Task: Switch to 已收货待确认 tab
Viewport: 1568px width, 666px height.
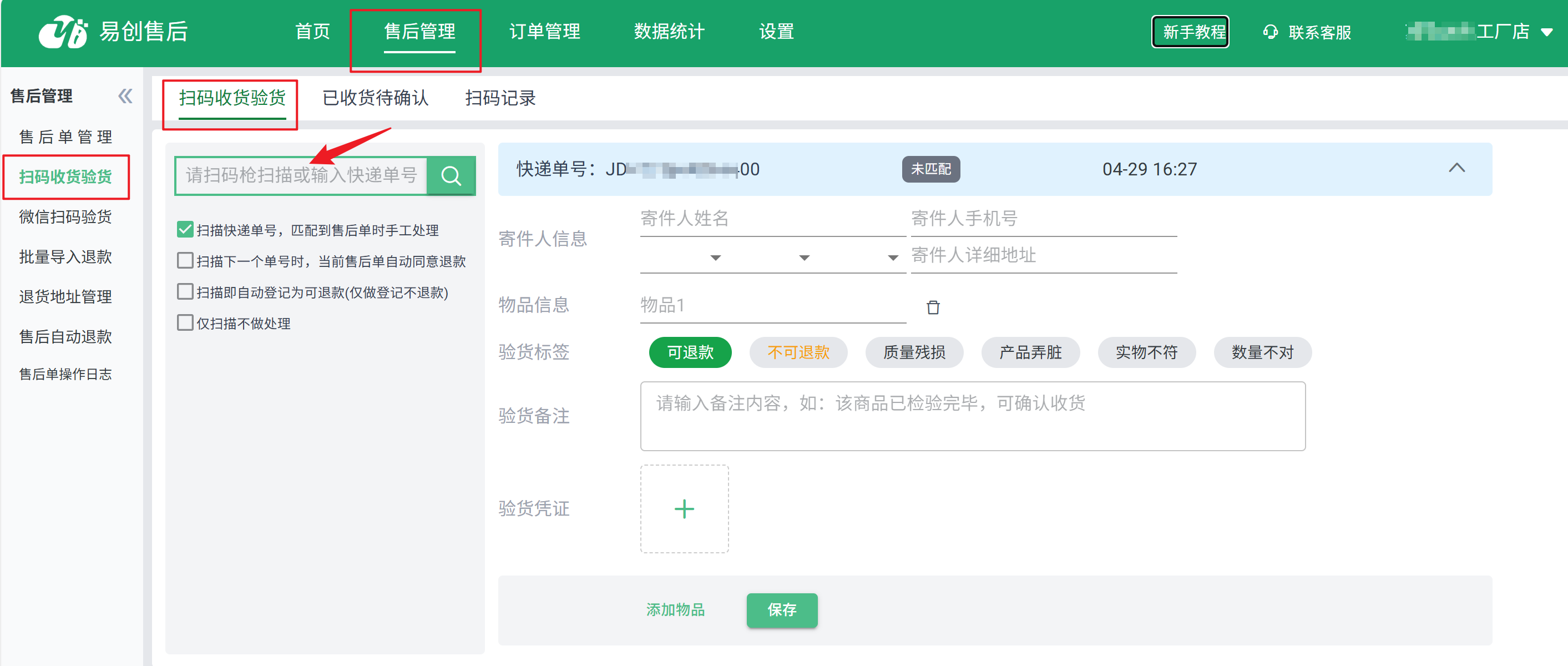Action: (x=375, y=98)
